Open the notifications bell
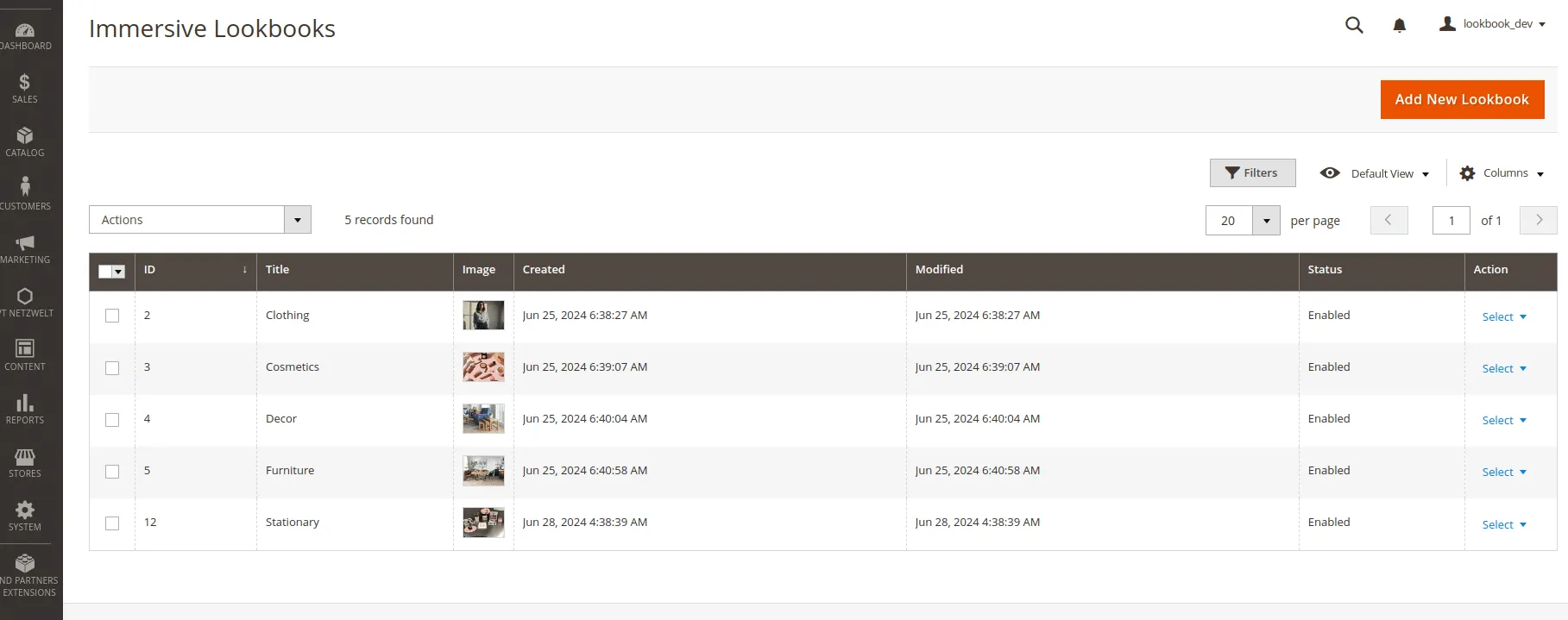1568x620 pixels. (x=1399, y=25)
